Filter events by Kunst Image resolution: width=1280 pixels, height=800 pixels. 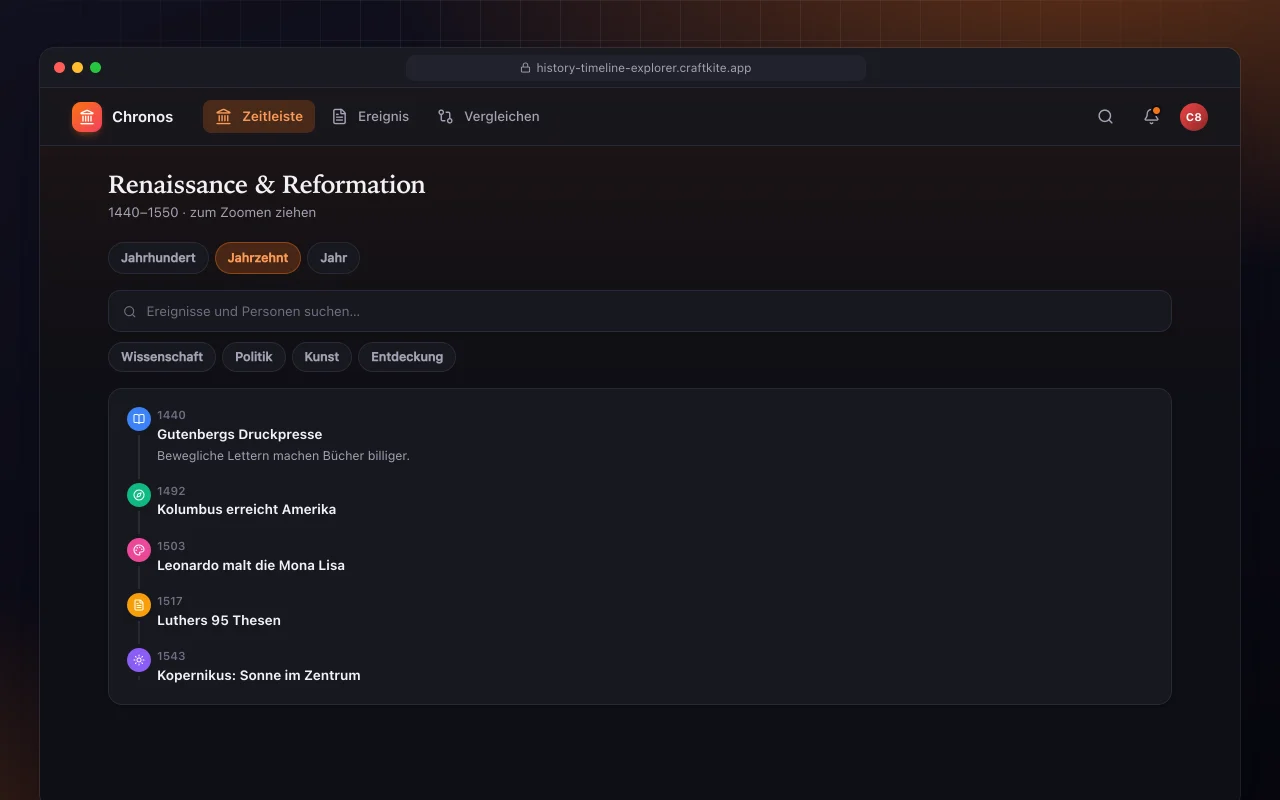(x=322, y=357)
